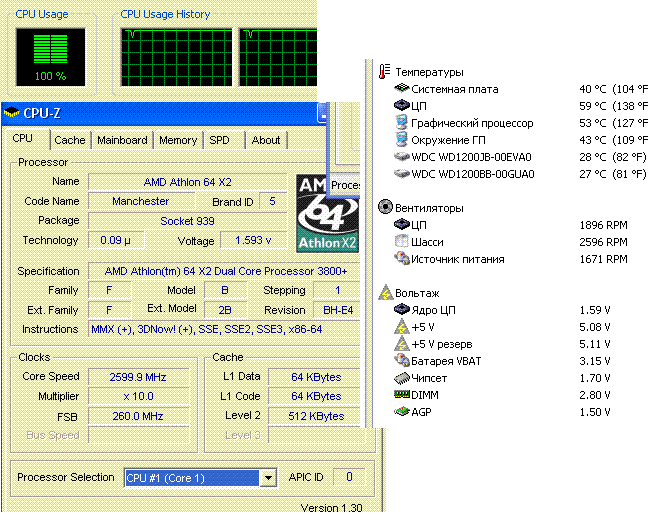
Task: Minimize the CPU-Z window
Action: pos(323,113)
